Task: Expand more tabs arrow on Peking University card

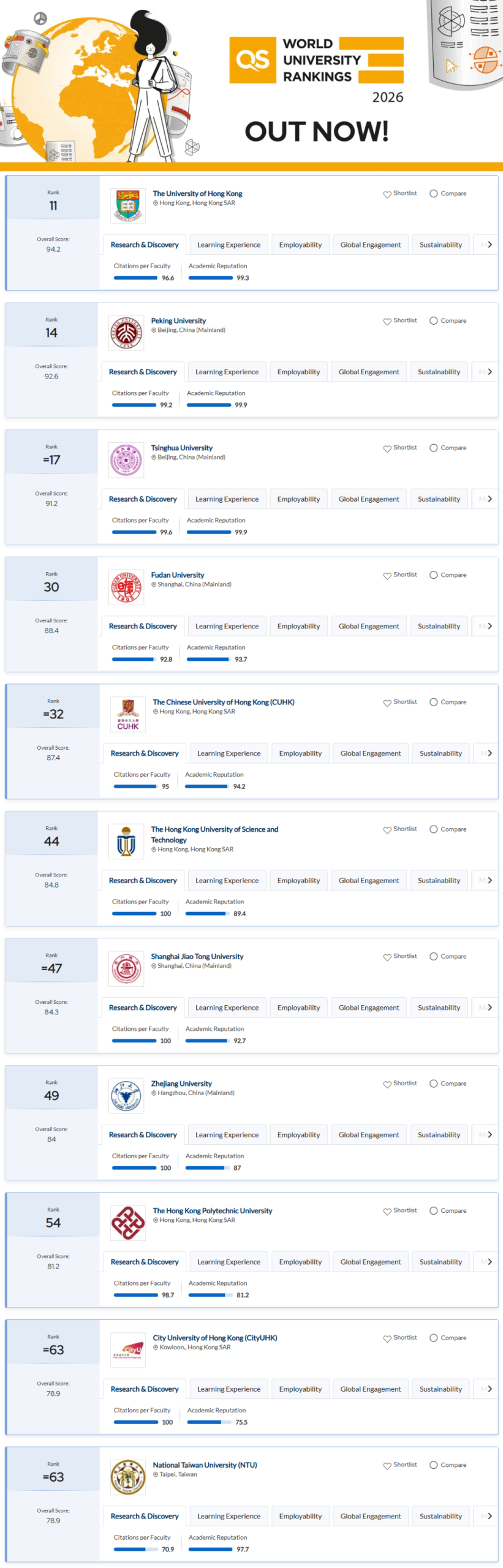Action: point(490,372)
